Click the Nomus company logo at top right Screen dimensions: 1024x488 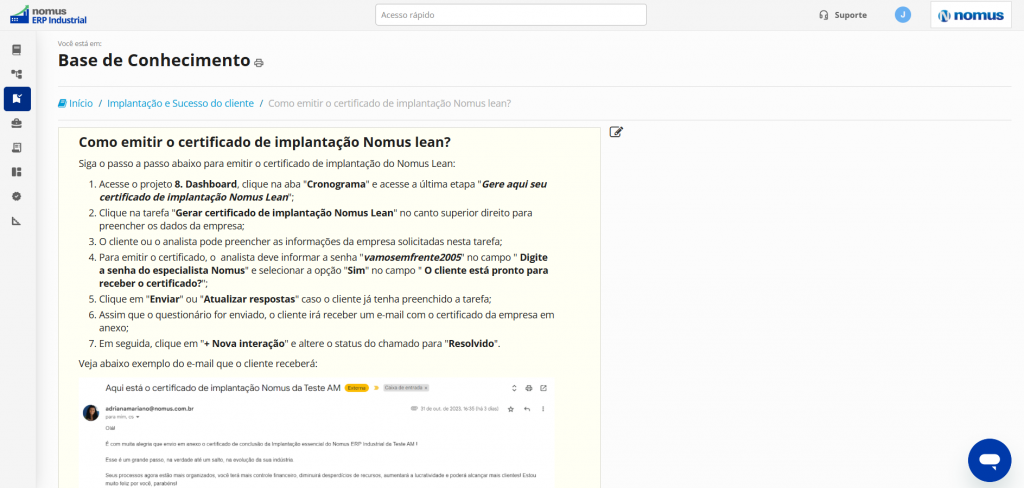click(969, 15)
